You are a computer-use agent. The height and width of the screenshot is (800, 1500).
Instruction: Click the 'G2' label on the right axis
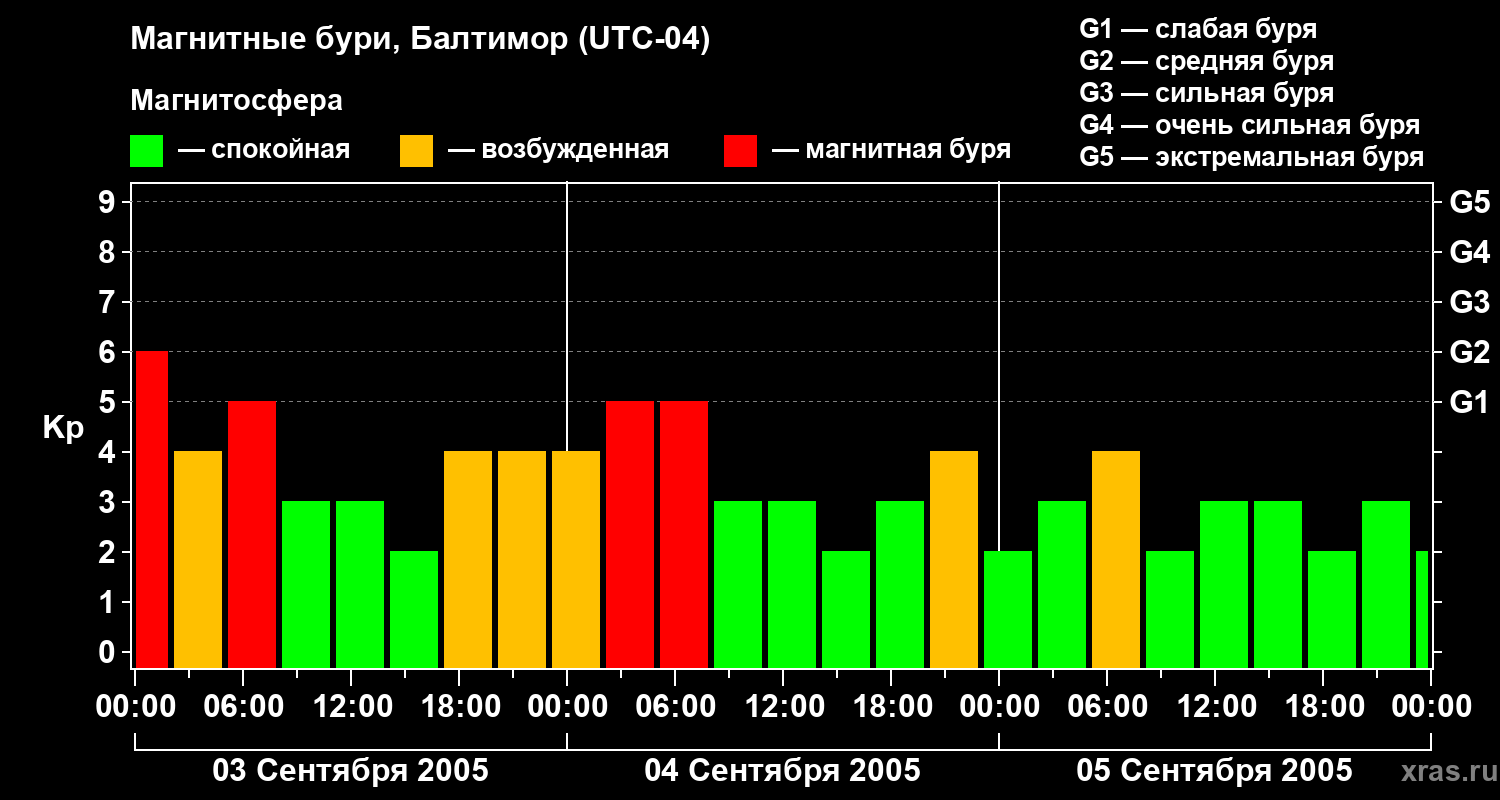(1470, 352)
